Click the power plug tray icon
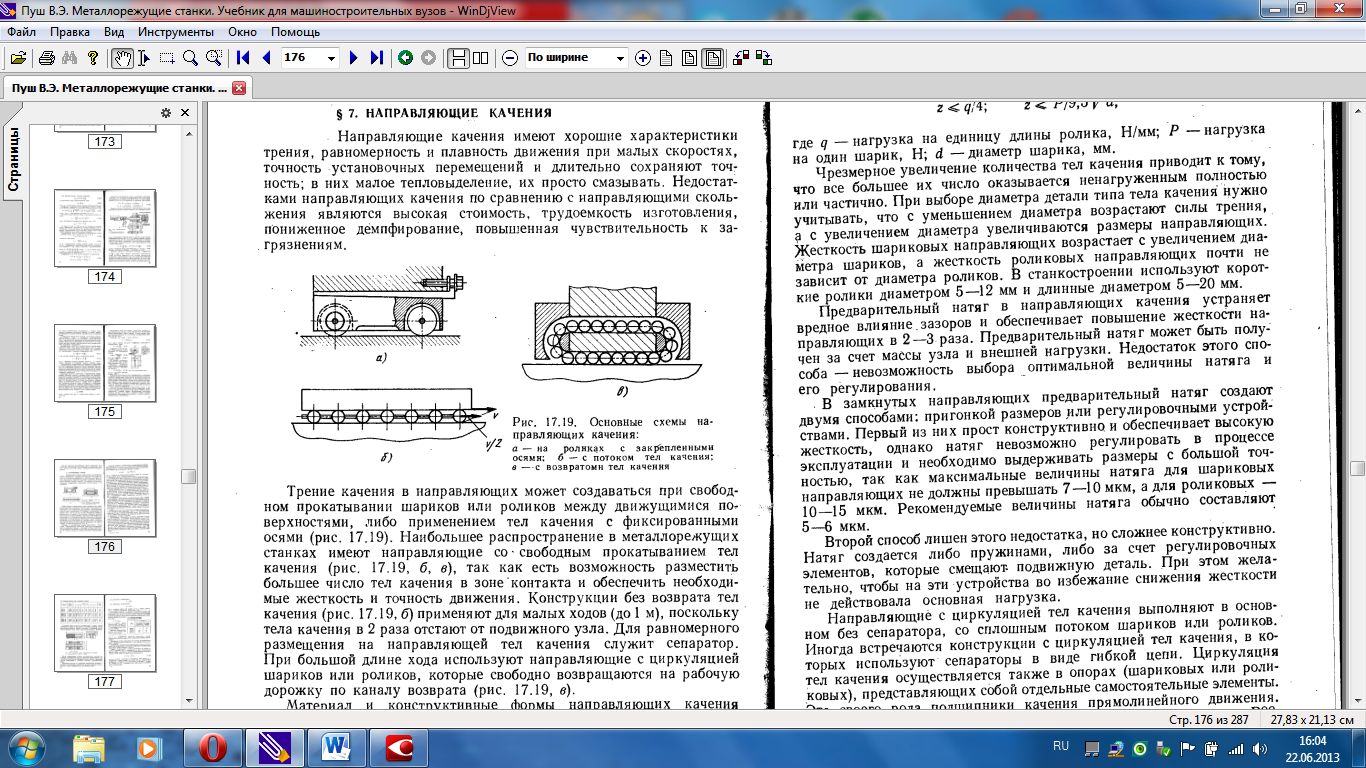The image size is (1366, 768). coord(1212,748)
